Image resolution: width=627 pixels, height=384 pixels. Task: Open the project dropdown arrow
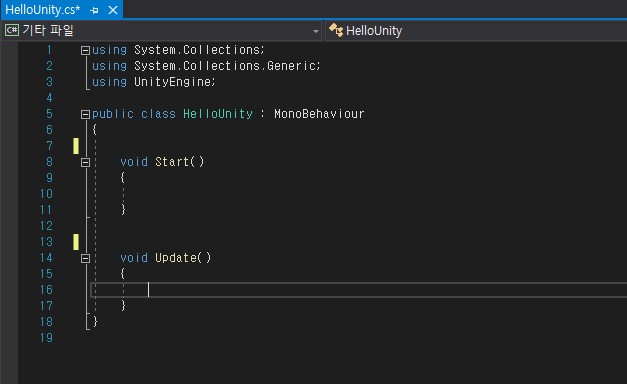click(x=315, y=31)
